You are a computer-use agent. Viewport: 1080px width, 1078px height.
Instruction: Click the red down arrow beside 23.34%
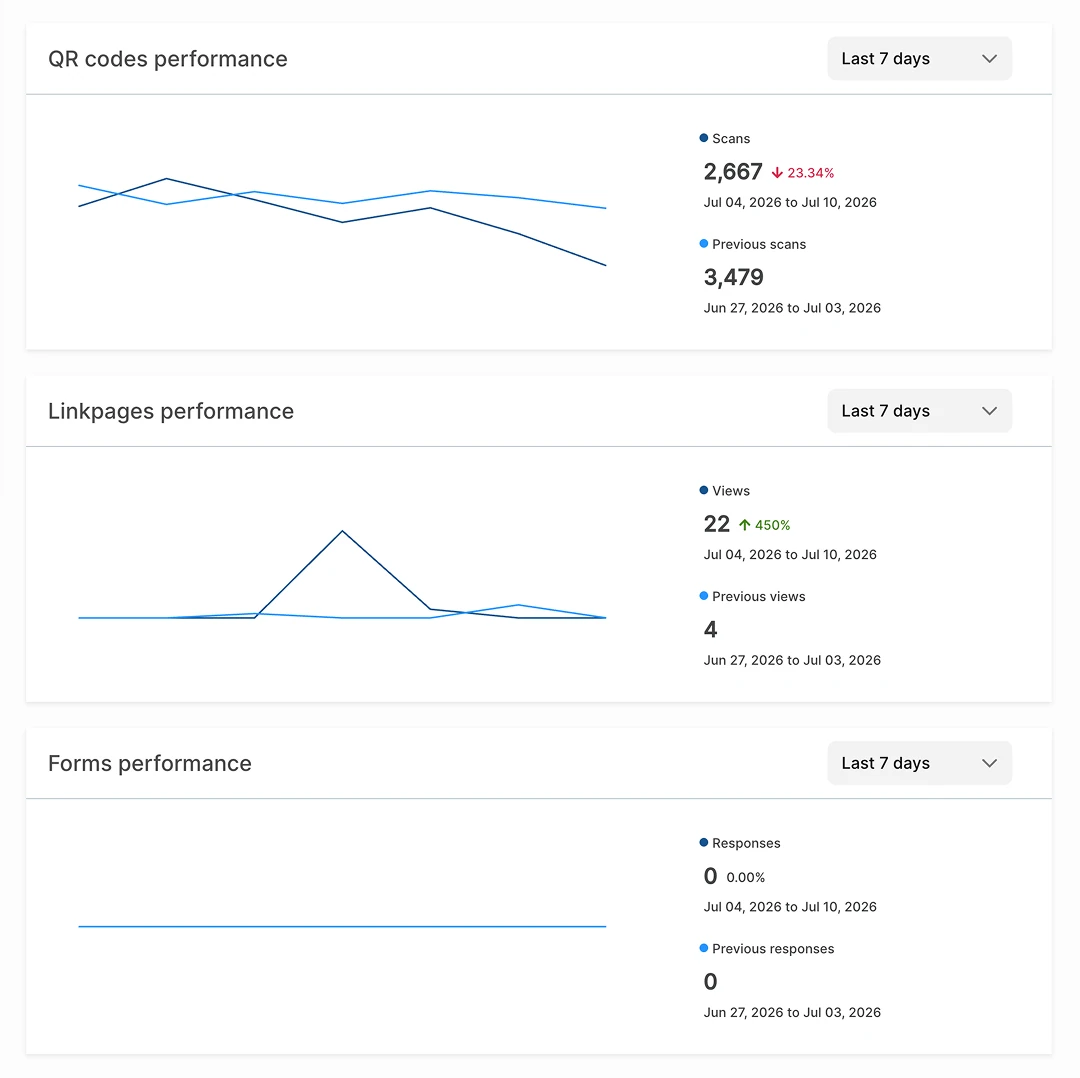pyautogui.click(x=777, y=173)
